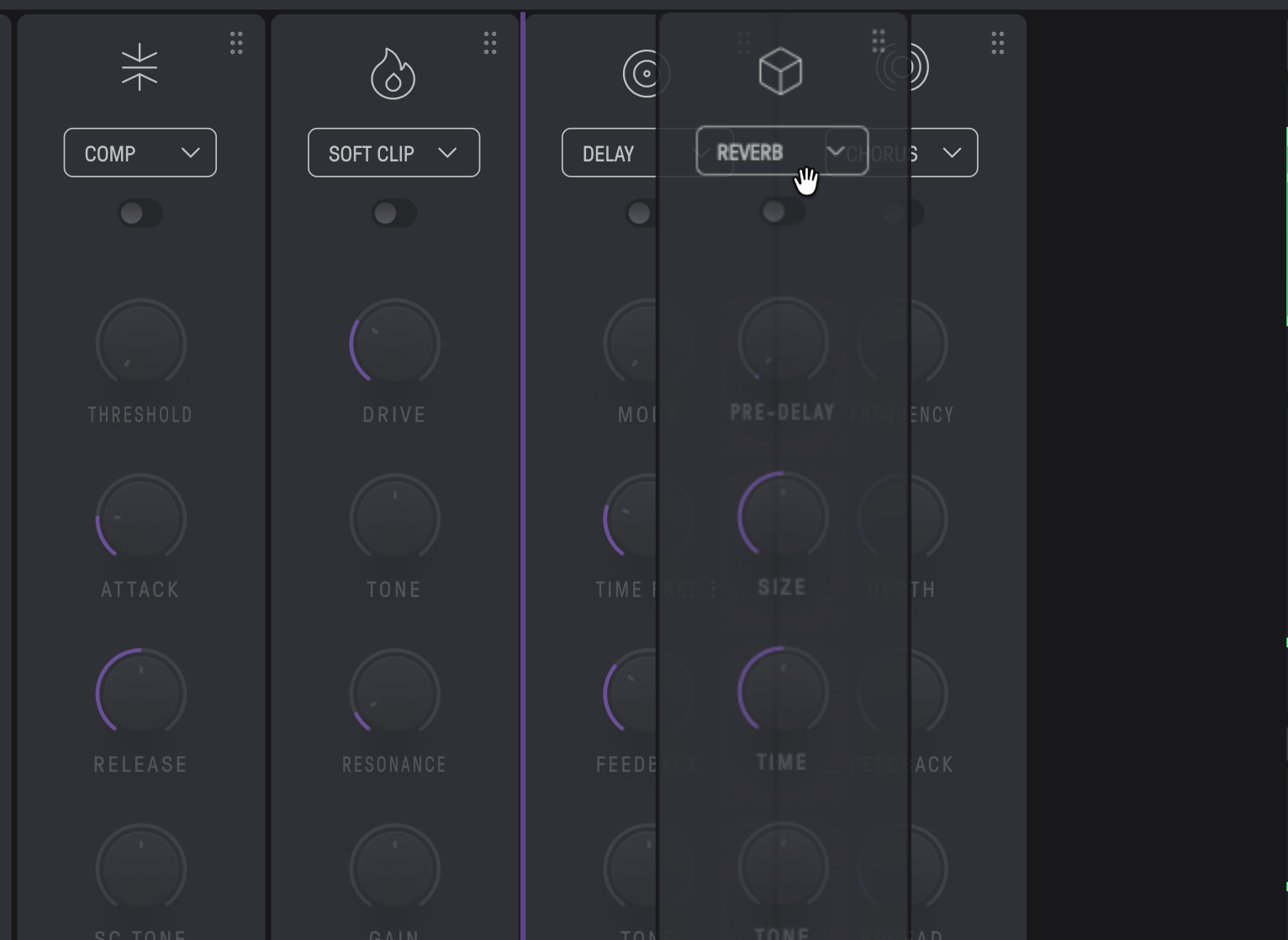Expand the CHORUS dropdown arrow

952,153
